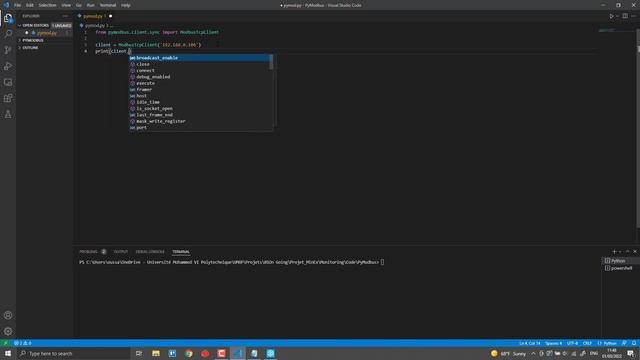Image resolution: width=640 pixels, height=360 pixels.
Task: Choose broadcast_enable from the suggestion list
Action: [199, 58]
